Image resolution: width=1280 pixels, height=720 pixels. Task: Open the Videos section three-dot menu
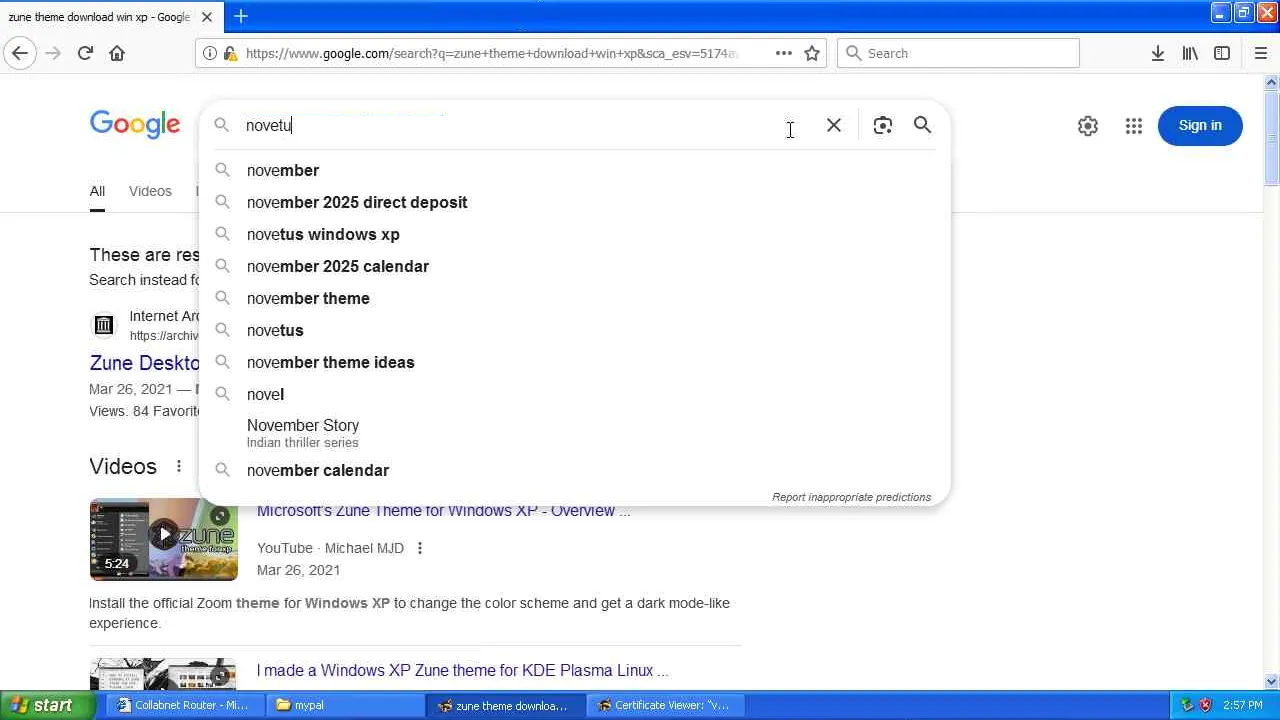tap(179, 466)
